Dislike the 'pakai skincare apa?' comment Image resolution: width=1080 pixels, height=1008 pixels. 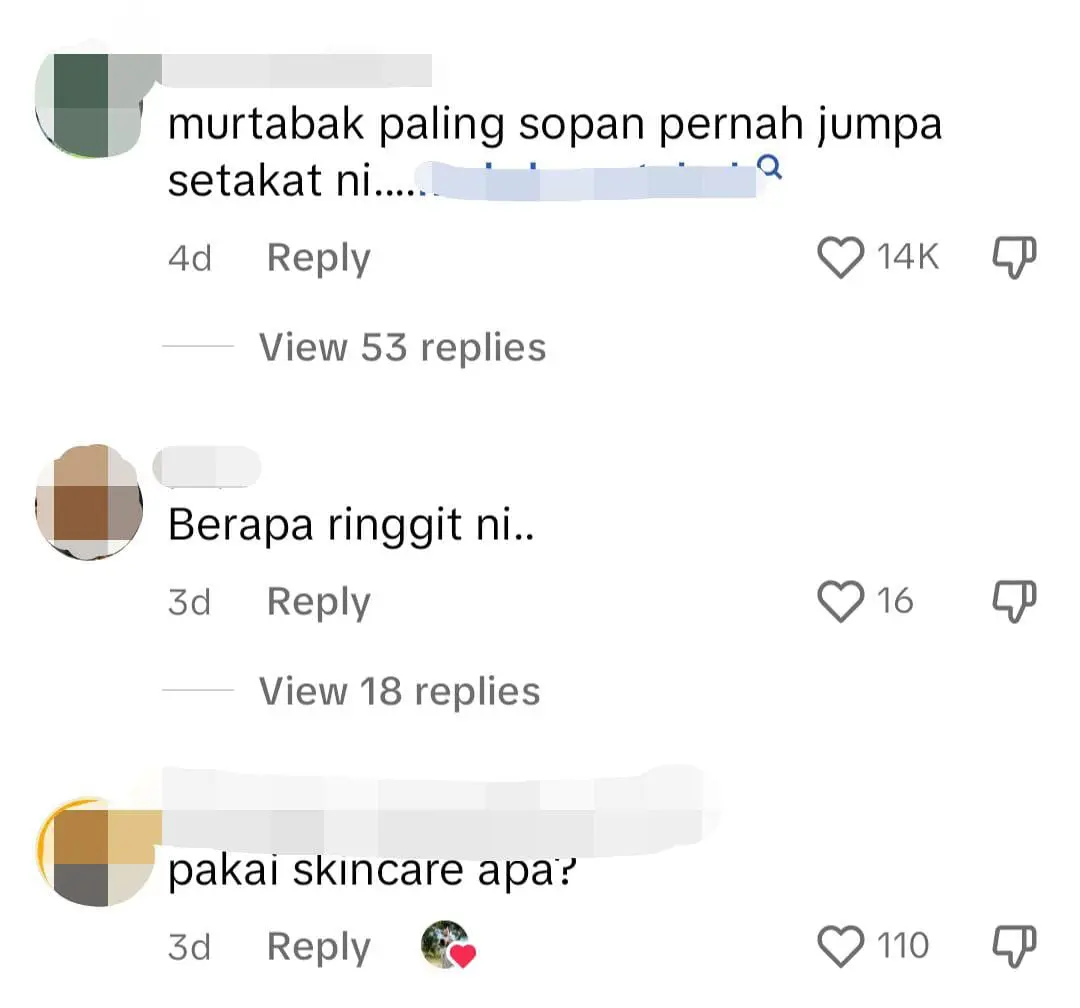(x=1014, y=946)
